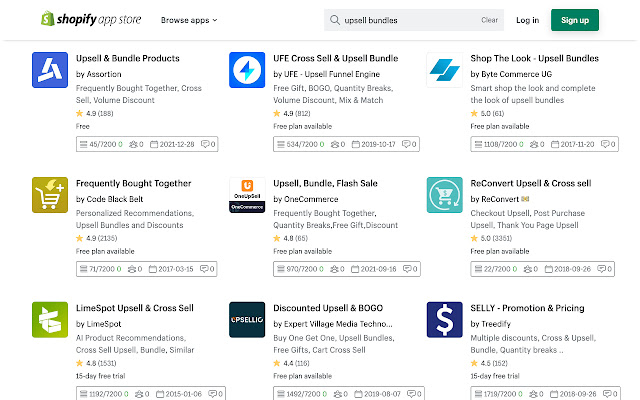Click the Shop The Look app icon
Viewport: 640px width, 400px height.
443,70
